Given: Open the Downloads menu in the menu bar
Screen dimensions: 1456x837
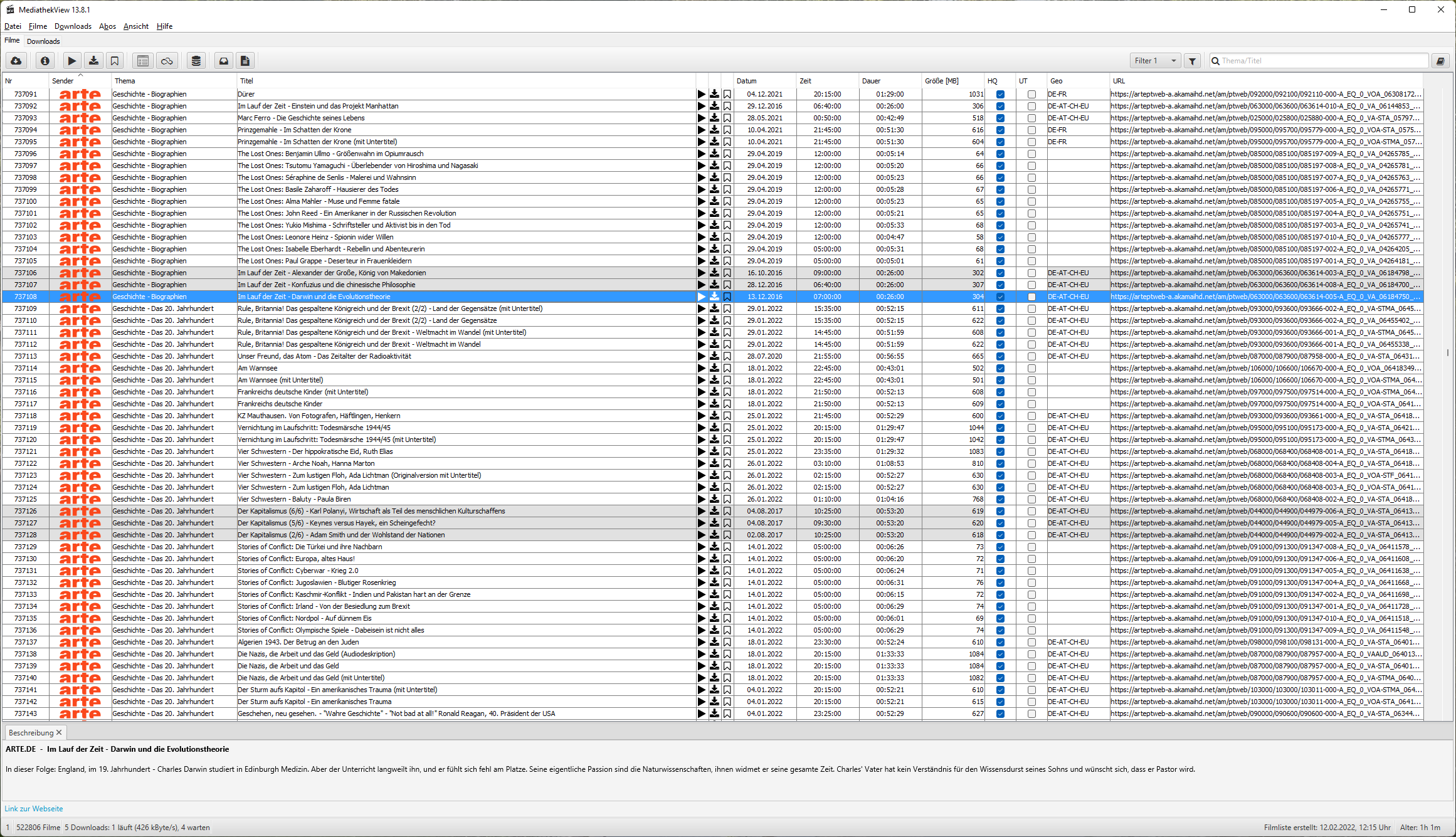Looking at the screenshot, I should [73, 26].
